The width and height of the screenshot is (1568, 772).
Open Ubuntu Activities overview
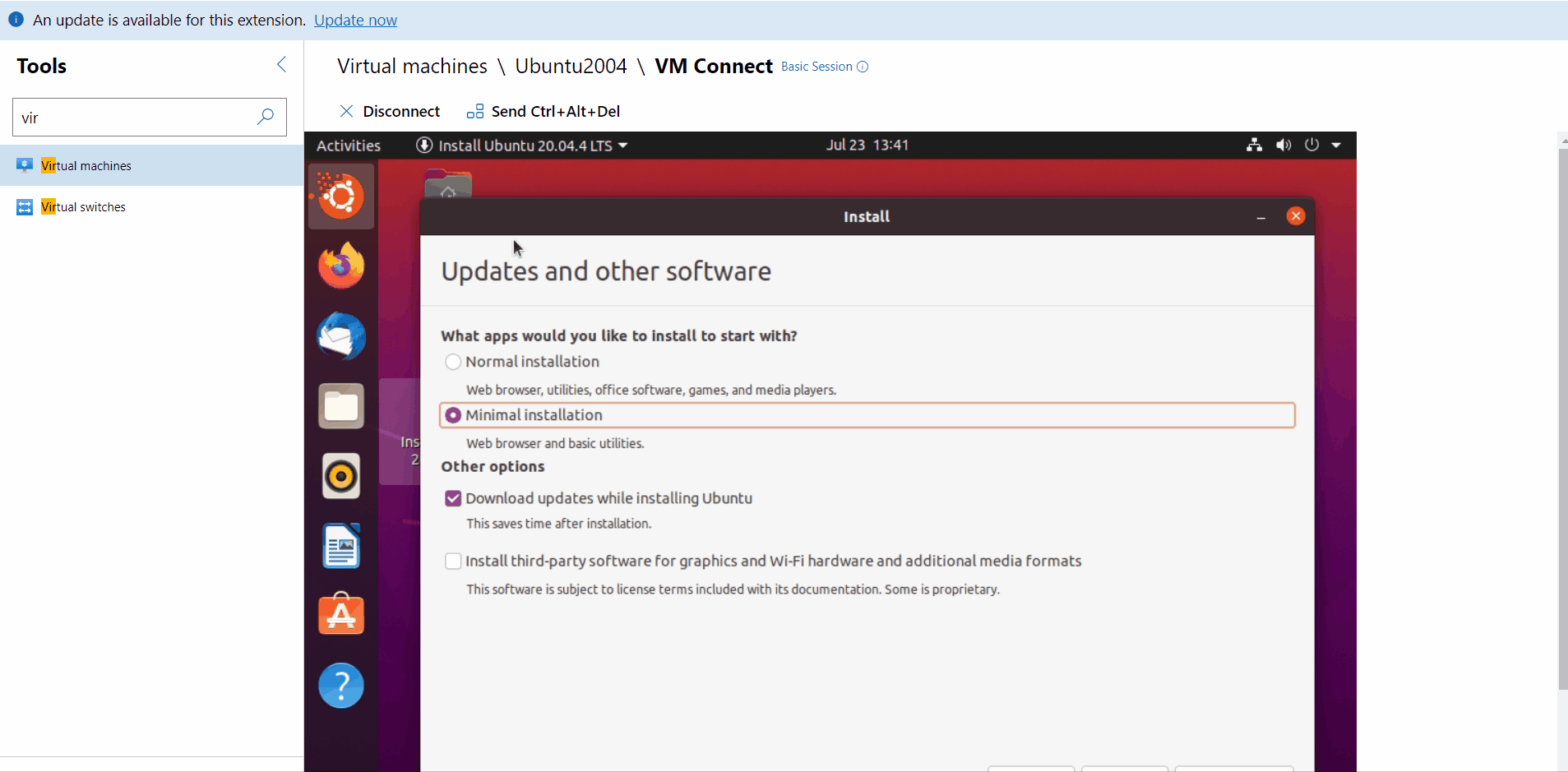(x=349, y=146)
